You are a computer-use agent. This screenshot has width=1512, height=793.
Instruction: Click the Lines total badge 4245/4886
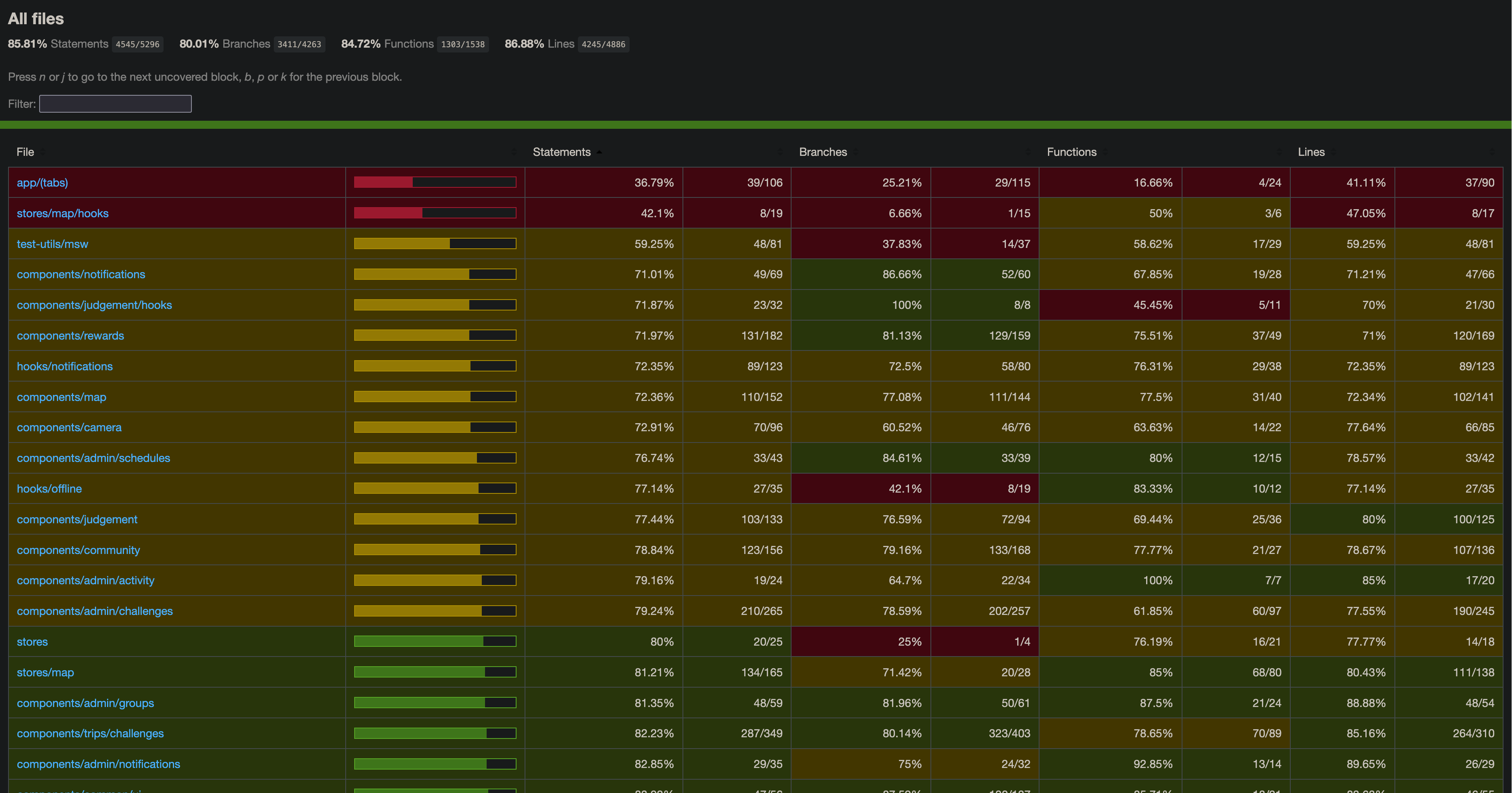[x=603, y=44]
